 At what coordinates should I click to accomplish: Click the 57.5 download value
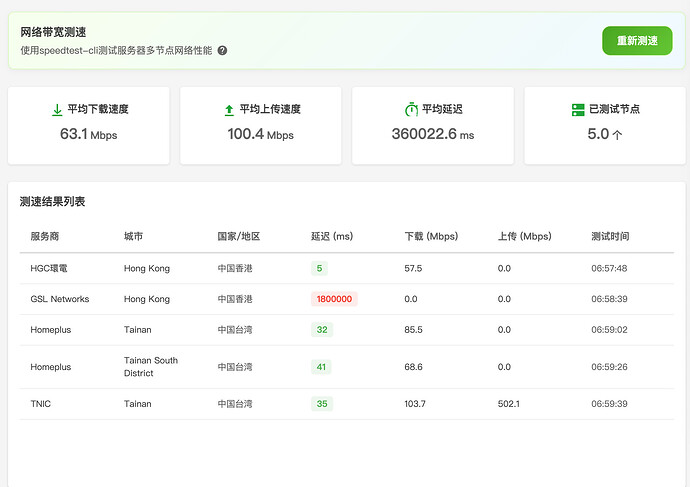click(413, 268)
